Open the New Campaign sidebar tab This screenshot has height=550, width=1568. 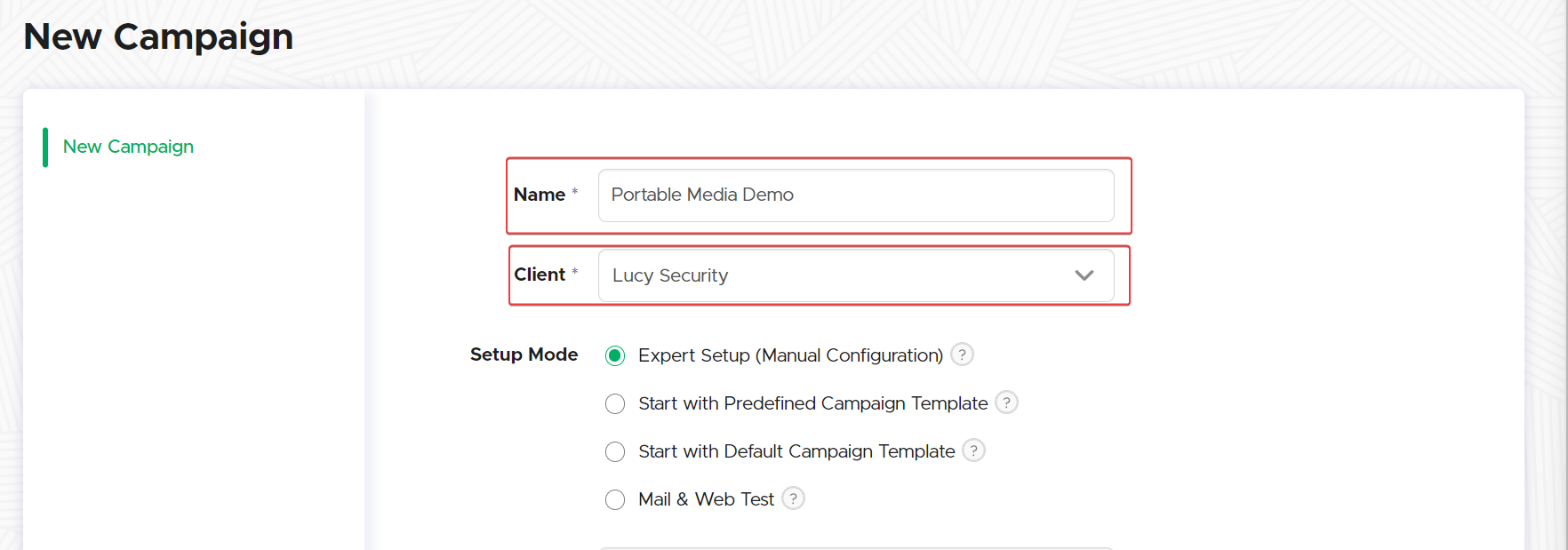128,147
